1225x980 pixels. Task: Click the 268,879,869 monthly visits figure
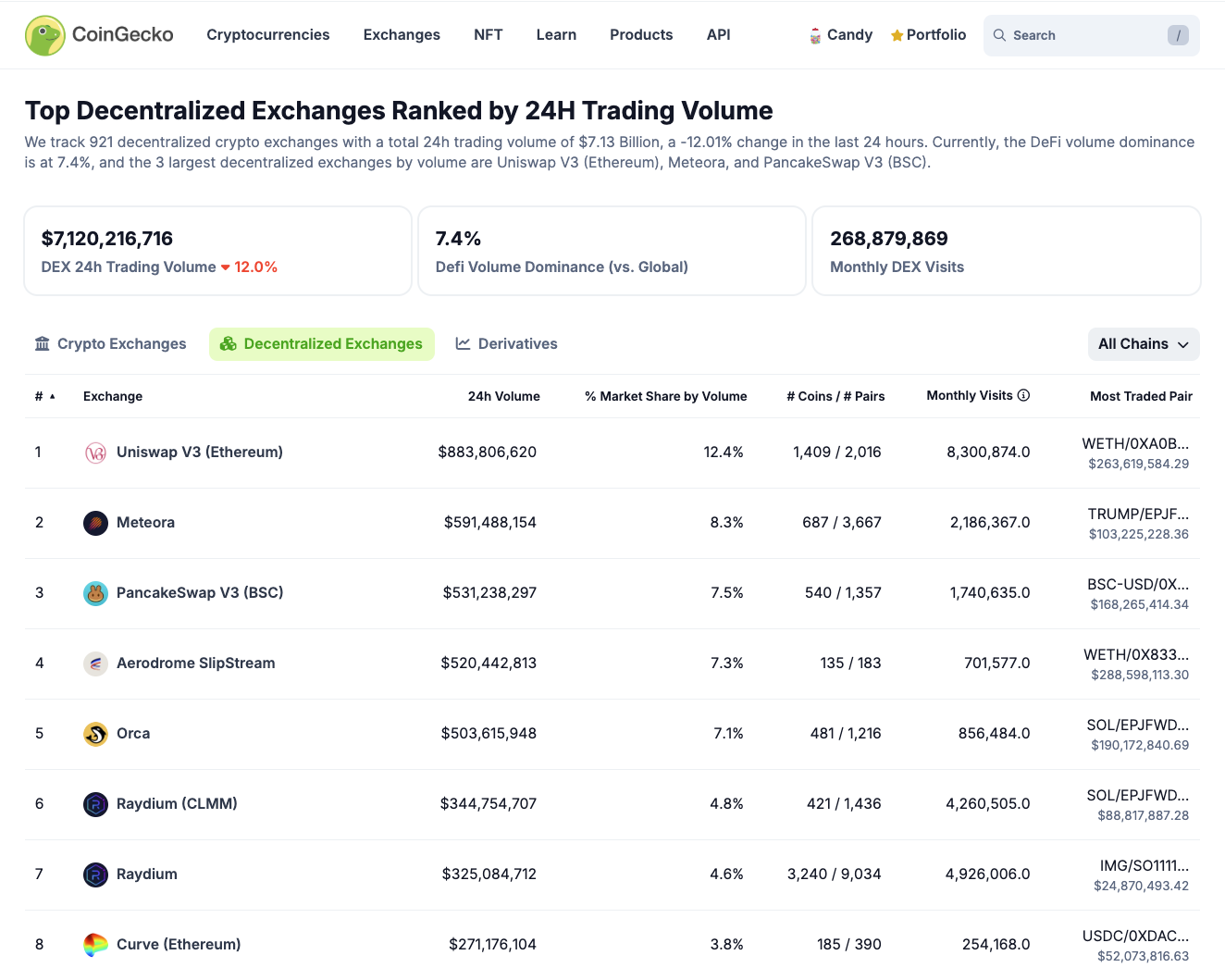coord(889,239)
